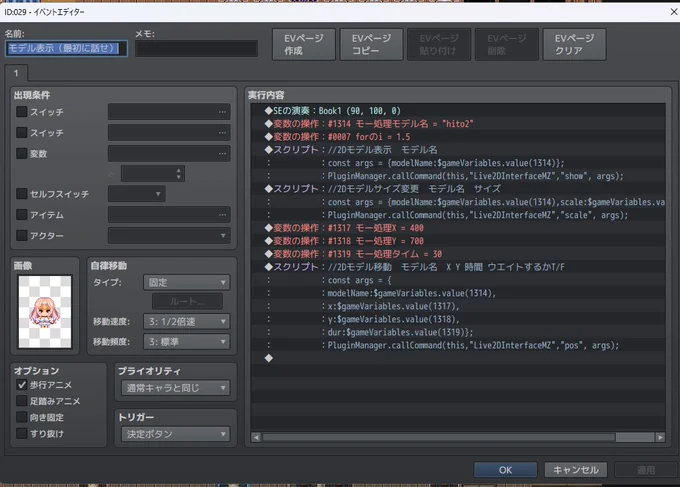This screenshot has width=680, height=487.
Task: Select script line //2Dモデルサイズ変更
Action: tap(458, 189)
